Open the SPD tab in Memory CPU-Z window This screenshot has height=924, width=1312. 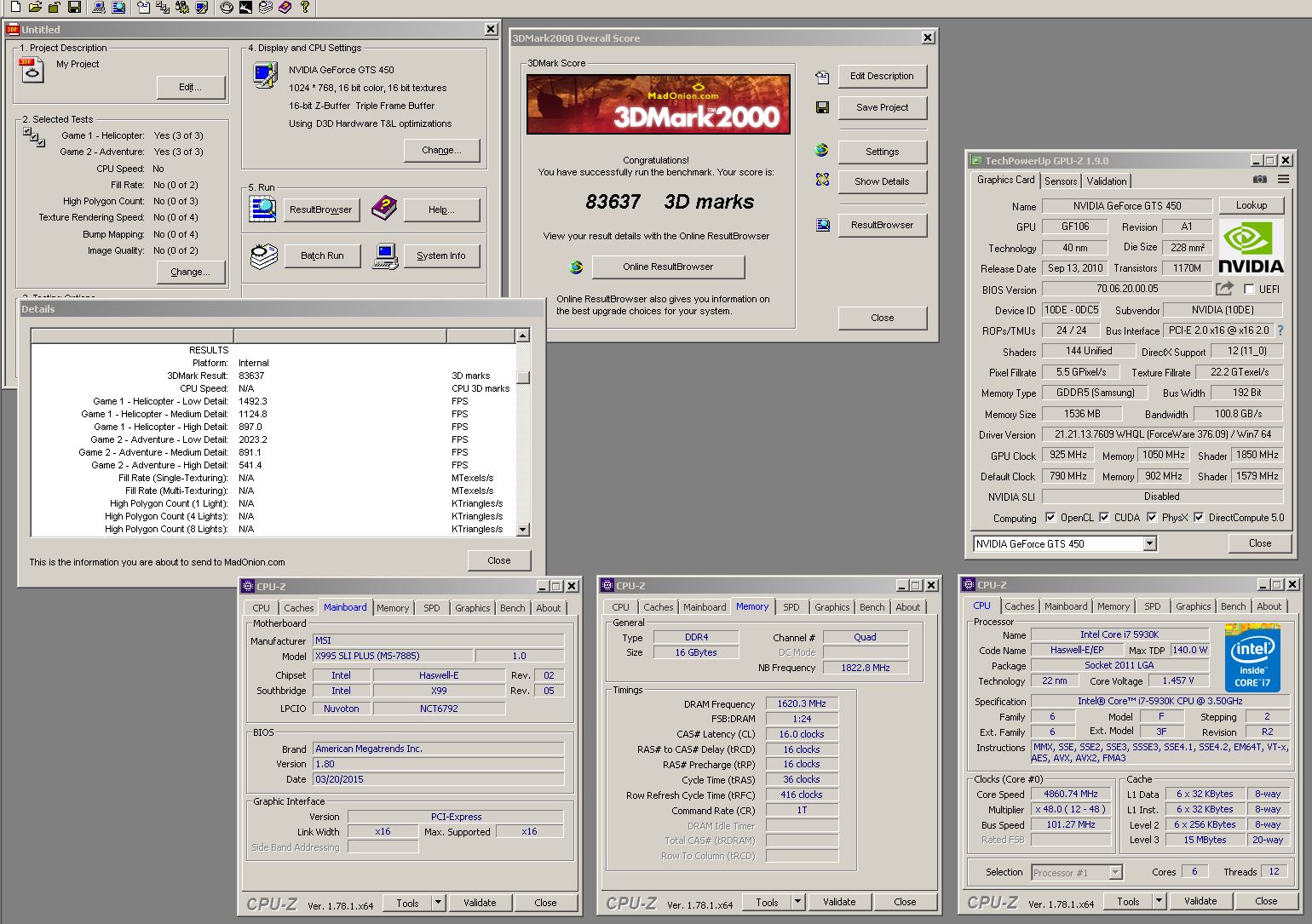[x=791, y=607]
